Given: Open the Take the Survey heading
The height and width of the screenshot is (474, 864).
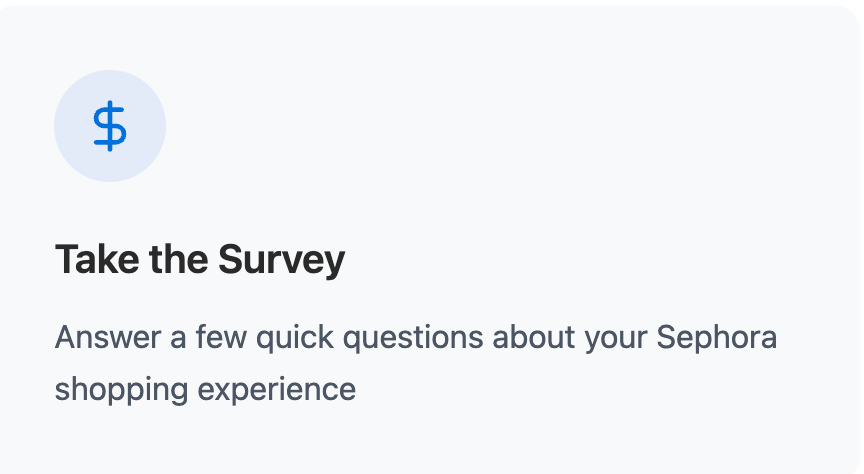Looking at the screenshot, I should click(x=199, y=260).
